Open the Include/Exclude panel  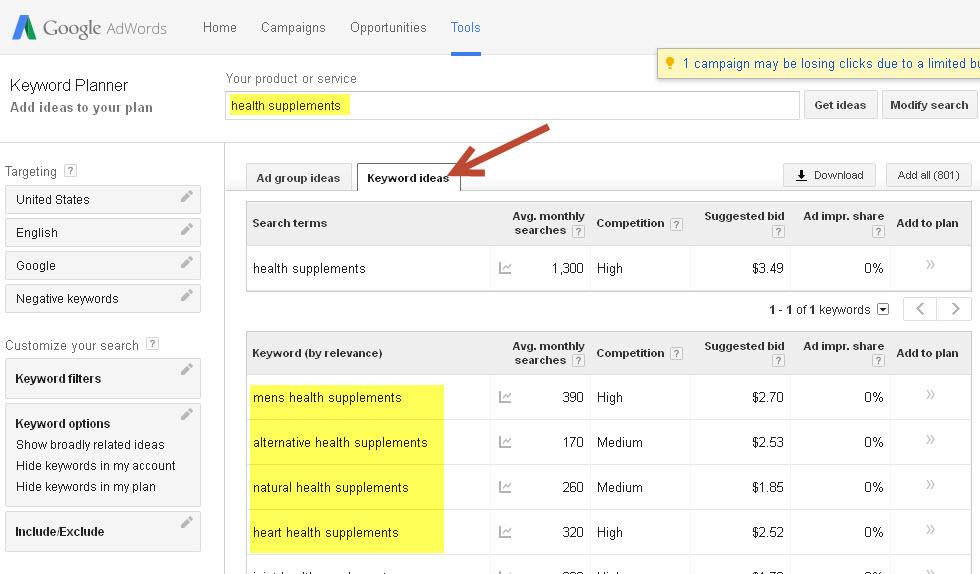(102, 531)
